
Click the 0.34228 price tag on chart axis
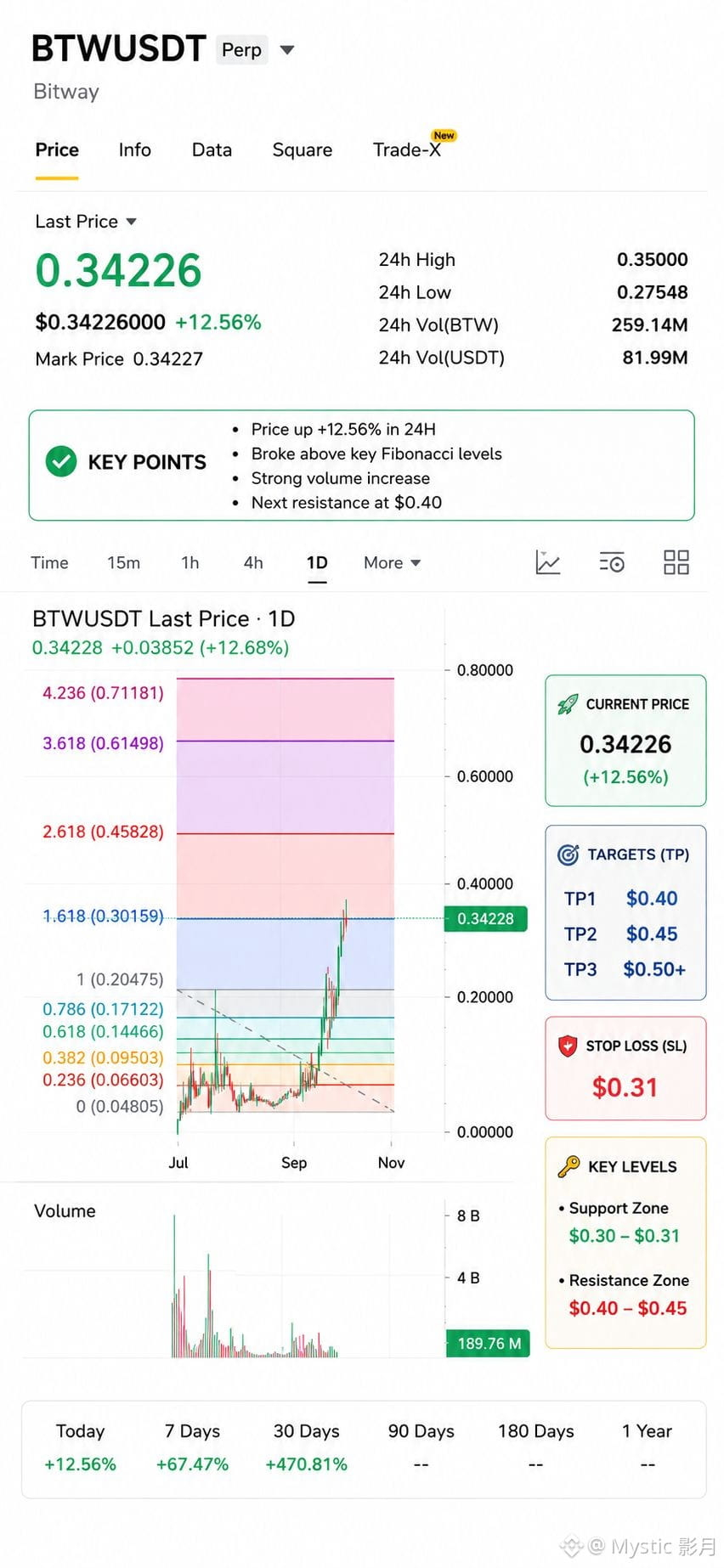[x=485, y=918]
